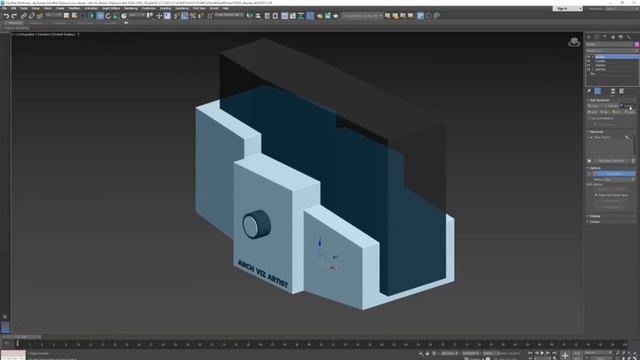Switch to the Create command panel tab
The height and width of the screenshot is (360, 640).
point(589,37)
